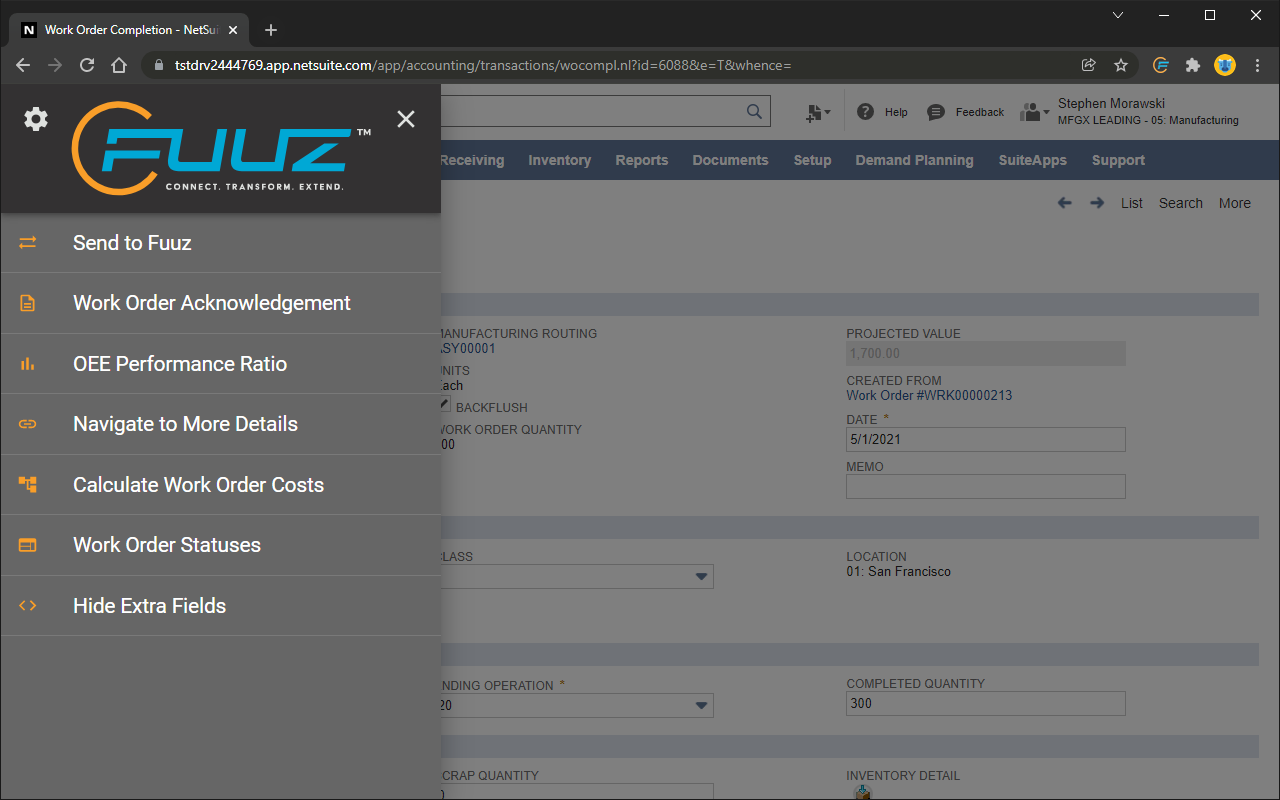Open the OEE Performance Ratio chart icon
This screenshot has height=800, width=1280.
tap(27, 363)
